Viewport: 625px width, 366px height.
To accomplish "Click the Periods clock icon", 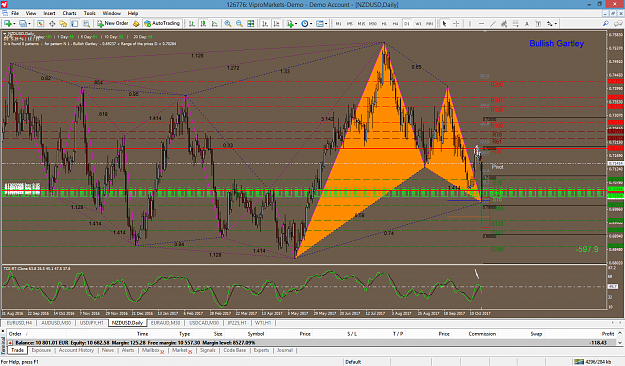I will click(305, 24).
